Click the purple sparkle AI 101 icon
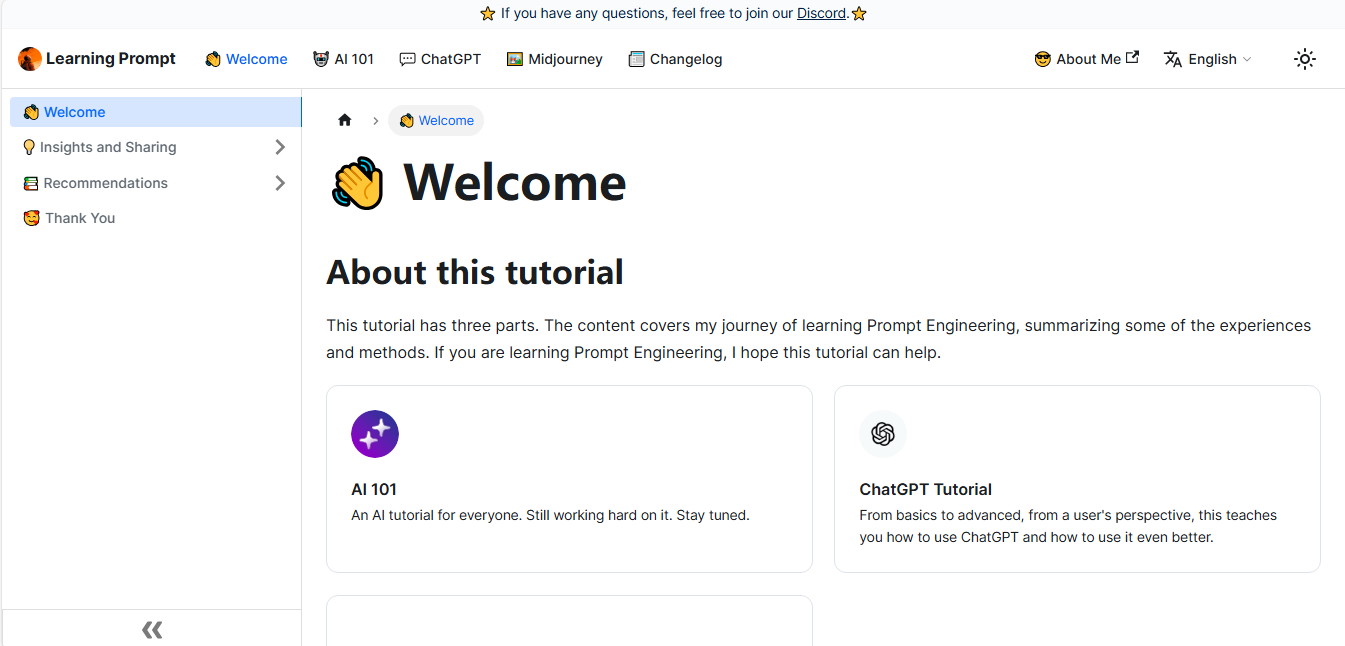1345x646 pixels. click(x=375, y=434)
